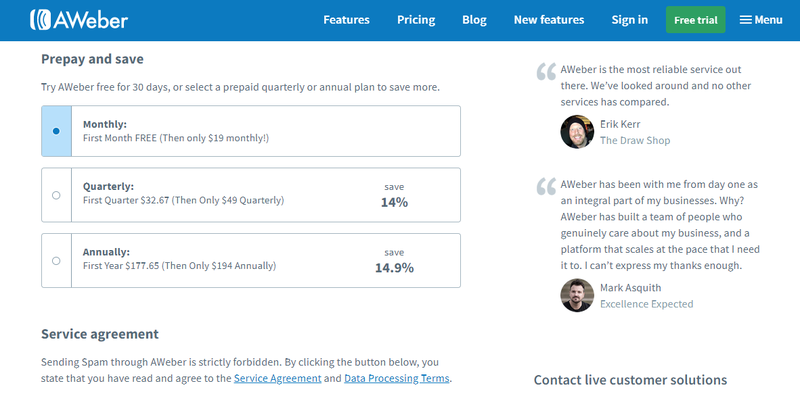
Task: Open the hamburger Menu
Action: [761, 20]
